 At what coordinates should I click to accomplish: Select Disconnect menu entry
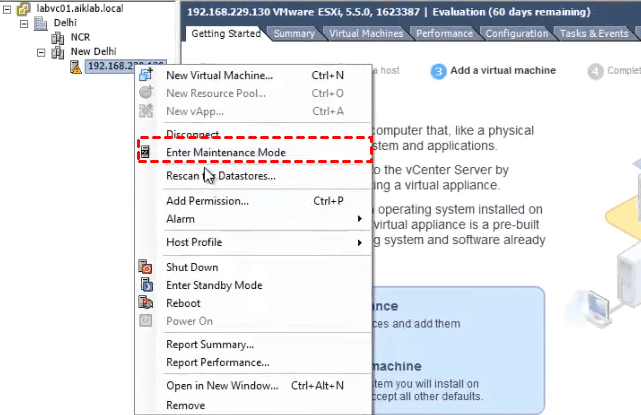click(x=253, y=134)
